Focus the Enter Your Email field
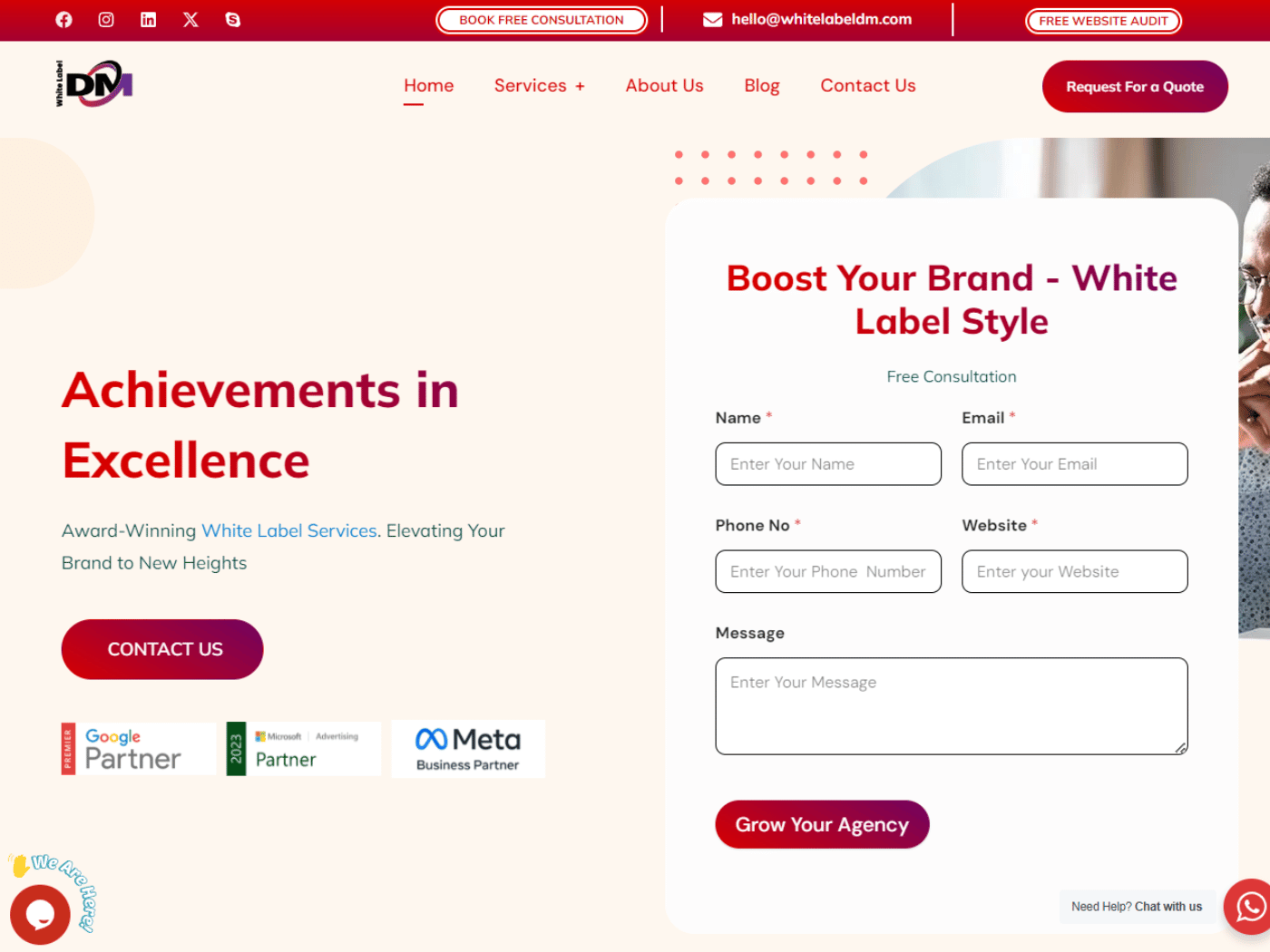Image resolution: width=1270 pixels, height=952 pixels. 1075,464
